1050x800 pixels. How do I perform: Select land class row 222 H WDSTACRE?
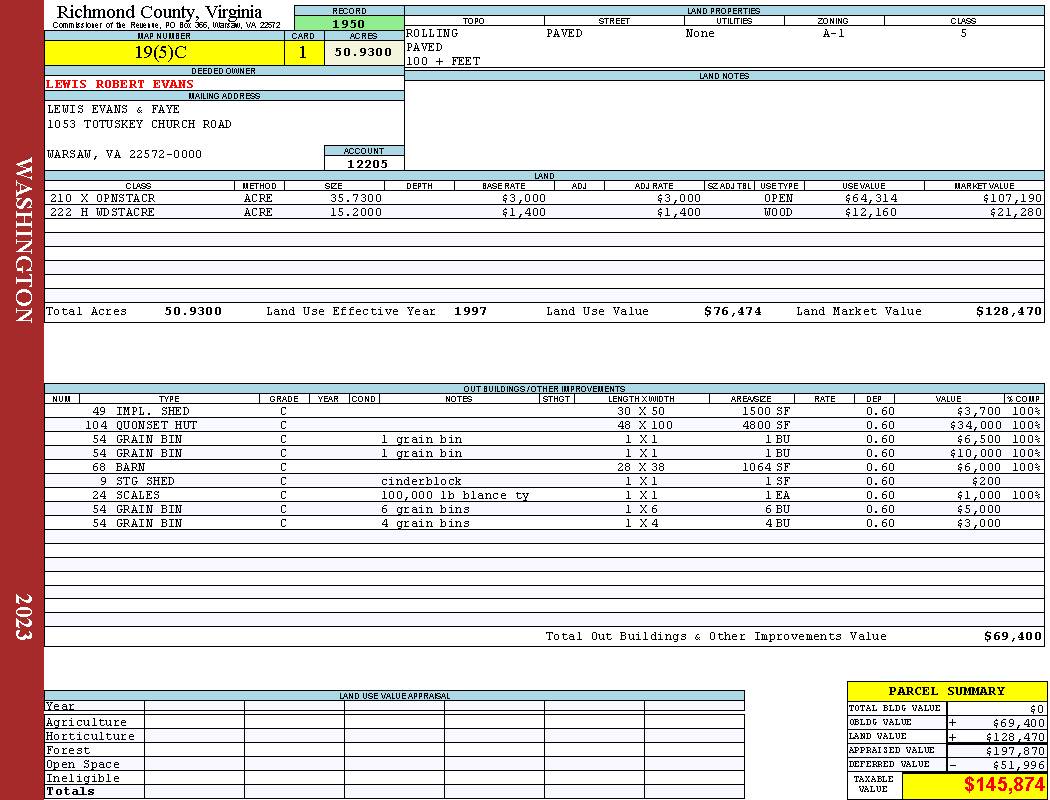point(544,213)
